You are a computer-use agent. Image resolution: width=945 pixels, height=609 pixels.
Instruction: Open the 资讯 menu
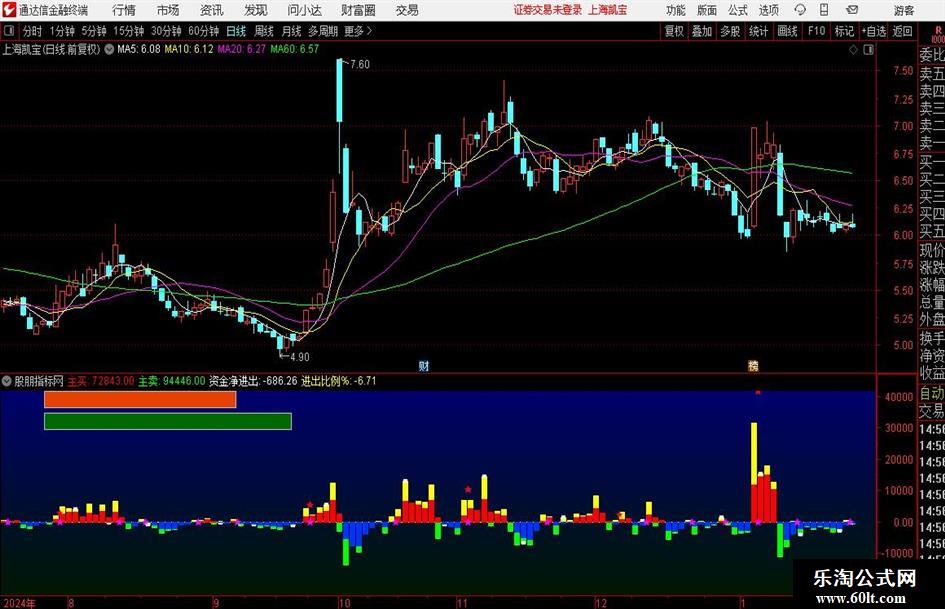212,10
